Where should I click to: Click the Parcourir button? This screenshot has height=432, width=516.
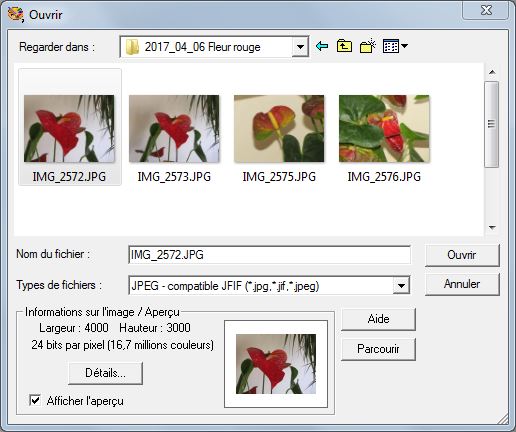378,349
